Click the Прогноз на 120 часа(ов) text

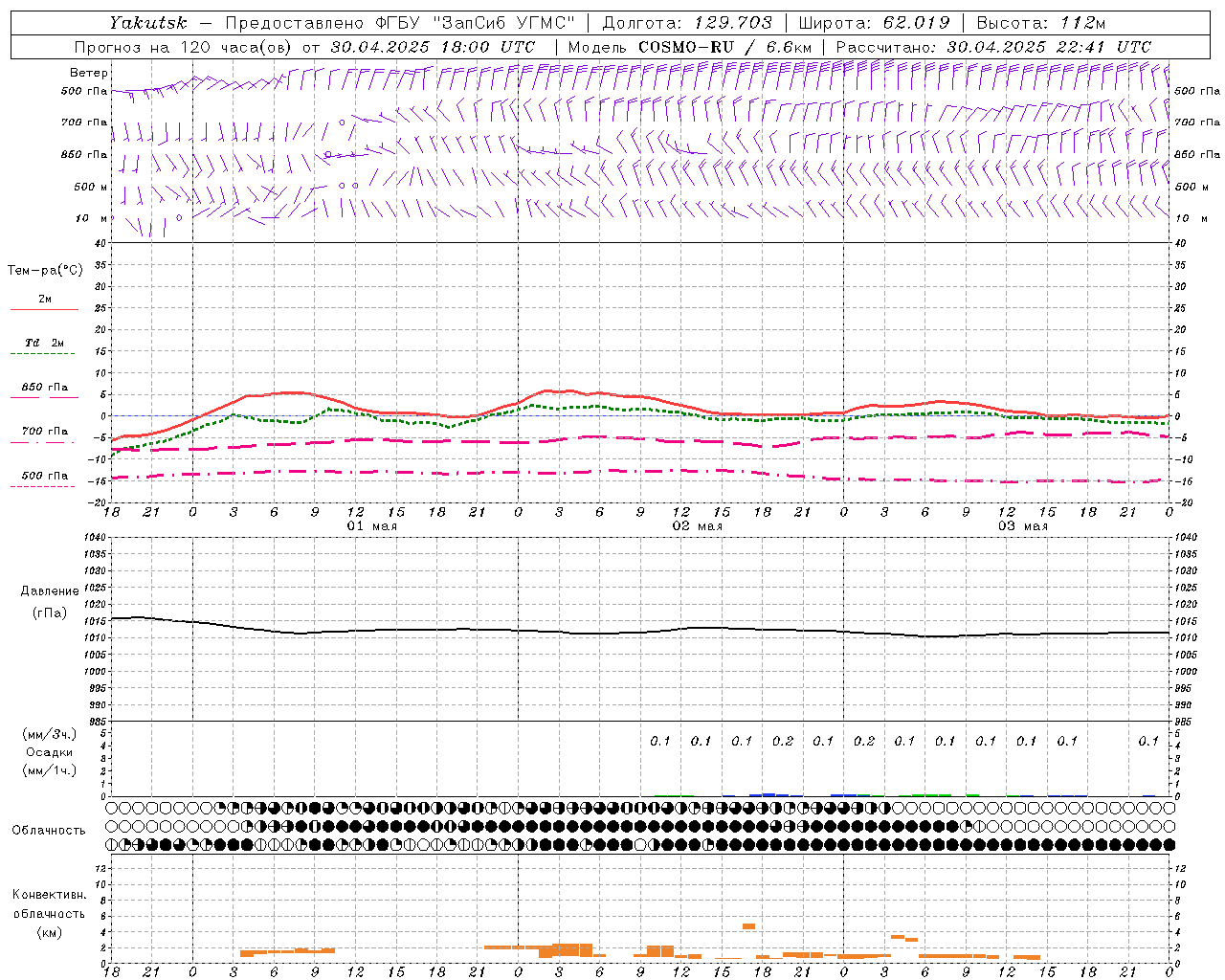tap(184, 47)
